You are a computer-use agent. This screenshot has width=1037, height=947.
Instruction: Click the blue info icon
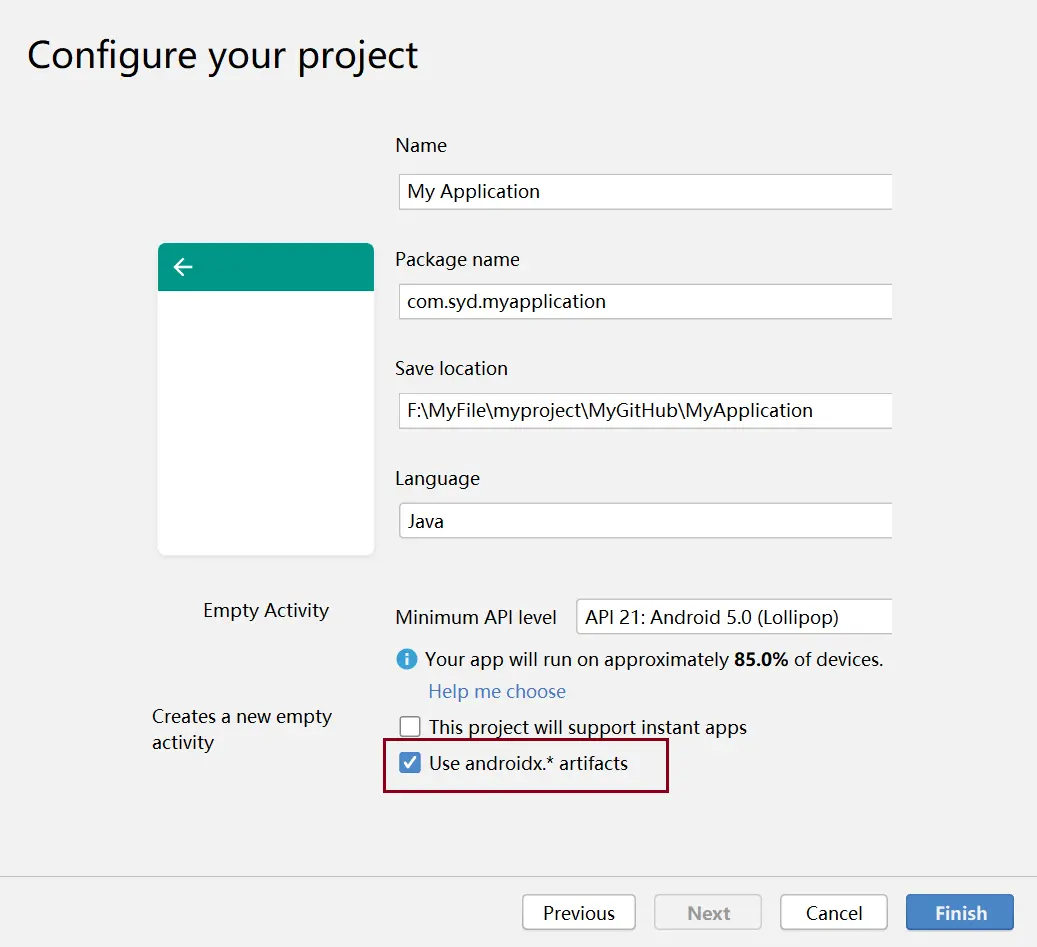coord(407,659)
